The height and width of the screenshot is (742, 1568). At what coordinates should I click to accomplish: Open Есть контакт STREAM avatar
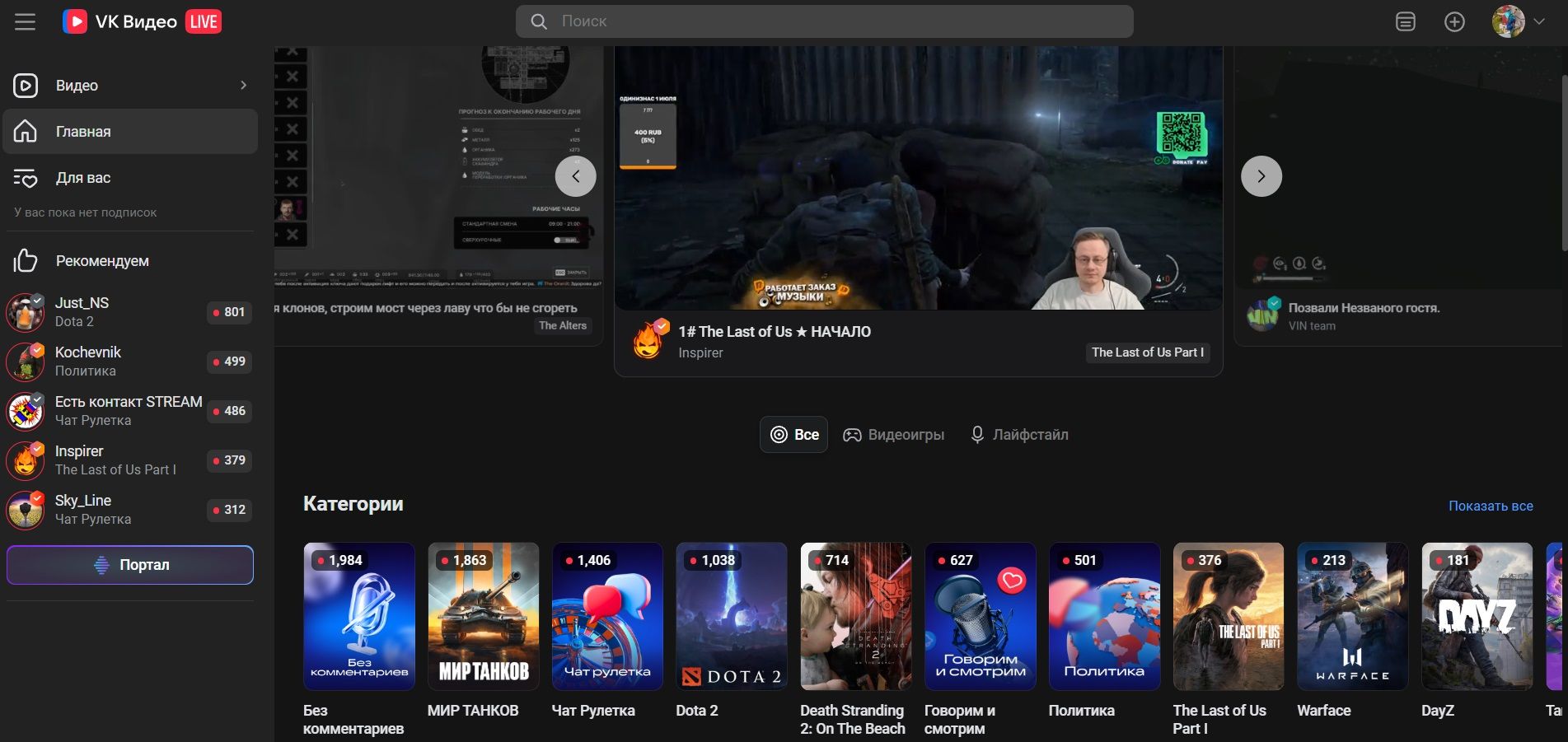click(26, 411)
